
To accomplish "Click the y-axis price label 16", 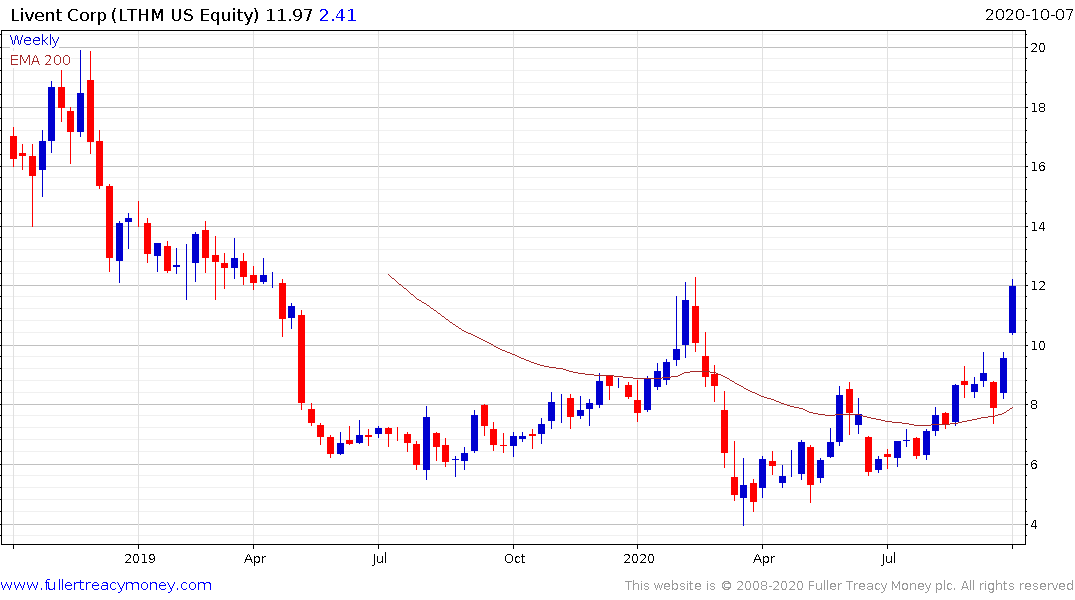I will (x=1038, y=167).
